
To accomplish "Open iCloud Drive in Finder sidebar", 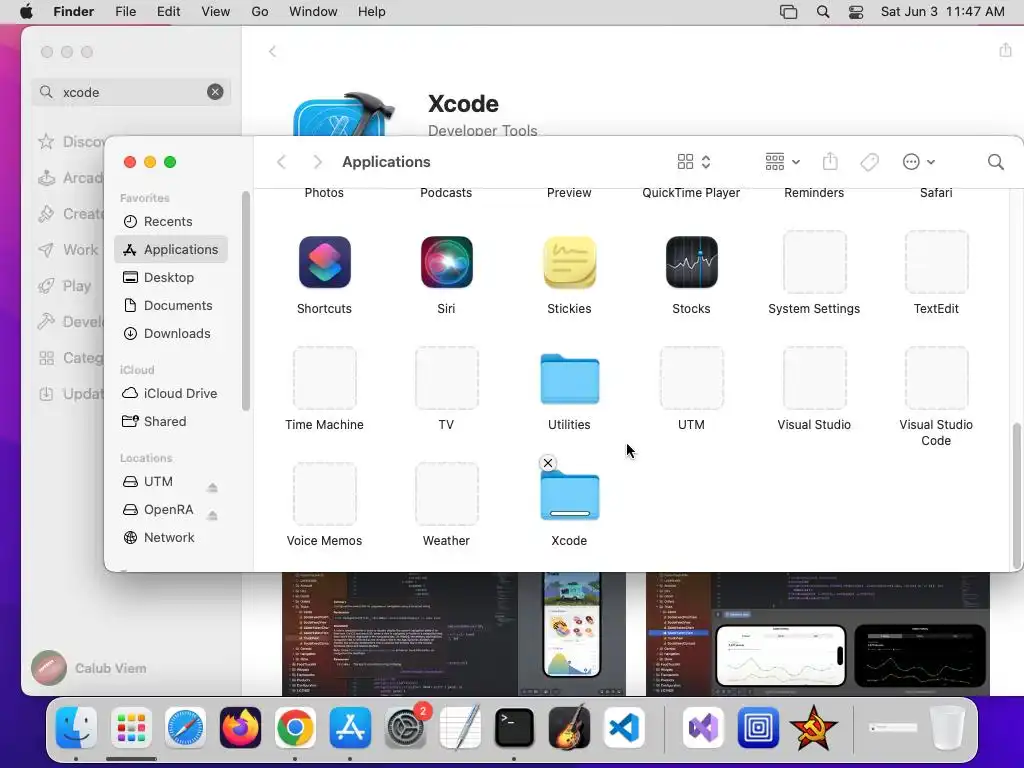I will point(170,393).
